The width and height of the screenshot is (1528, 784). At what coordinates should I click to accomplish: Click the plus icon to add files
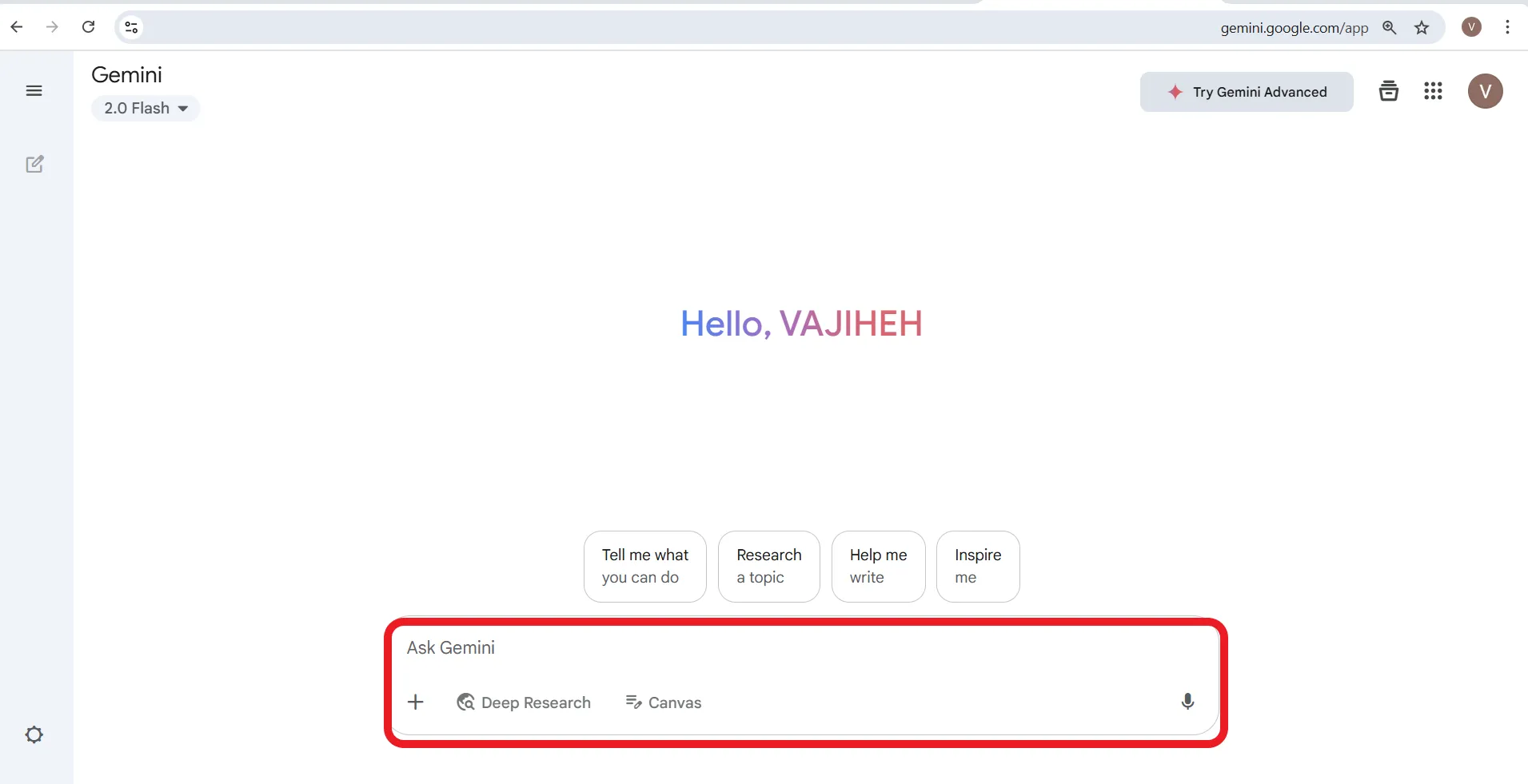(x=416, y=702)
